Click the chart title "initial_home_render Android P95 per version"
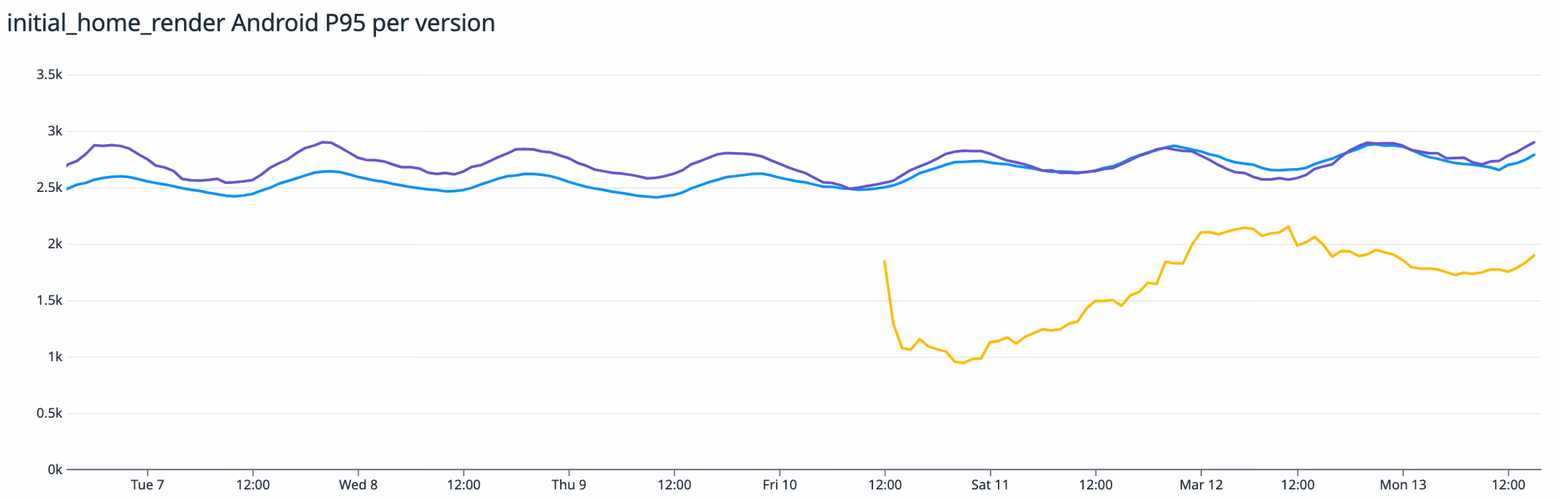Screen dimensions: 1568x500 pos(251,24)
